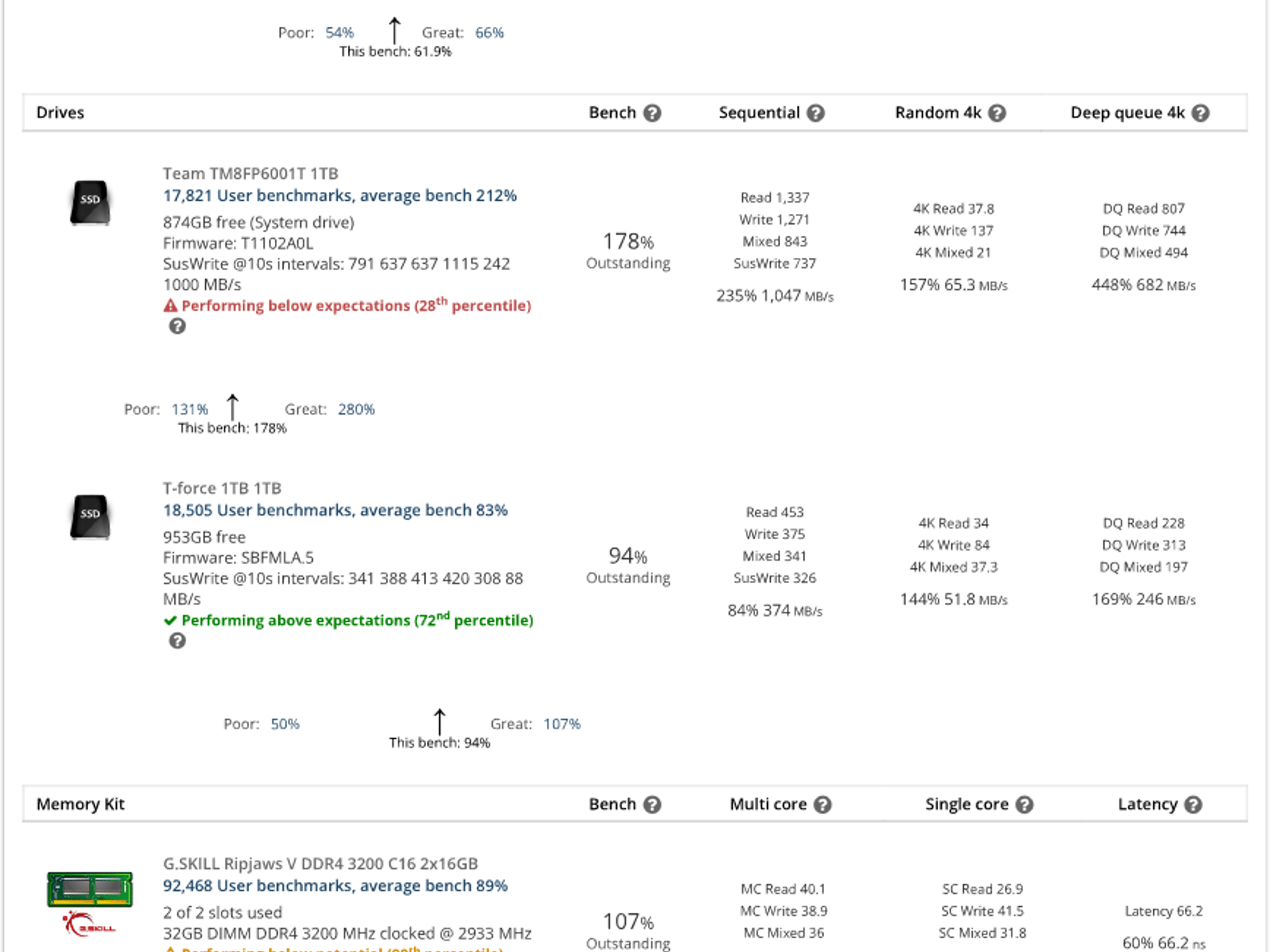Open 18,505 User benchmarks link
The width and height of the screenshot is (1270, 952).
[x=335, y=510]
